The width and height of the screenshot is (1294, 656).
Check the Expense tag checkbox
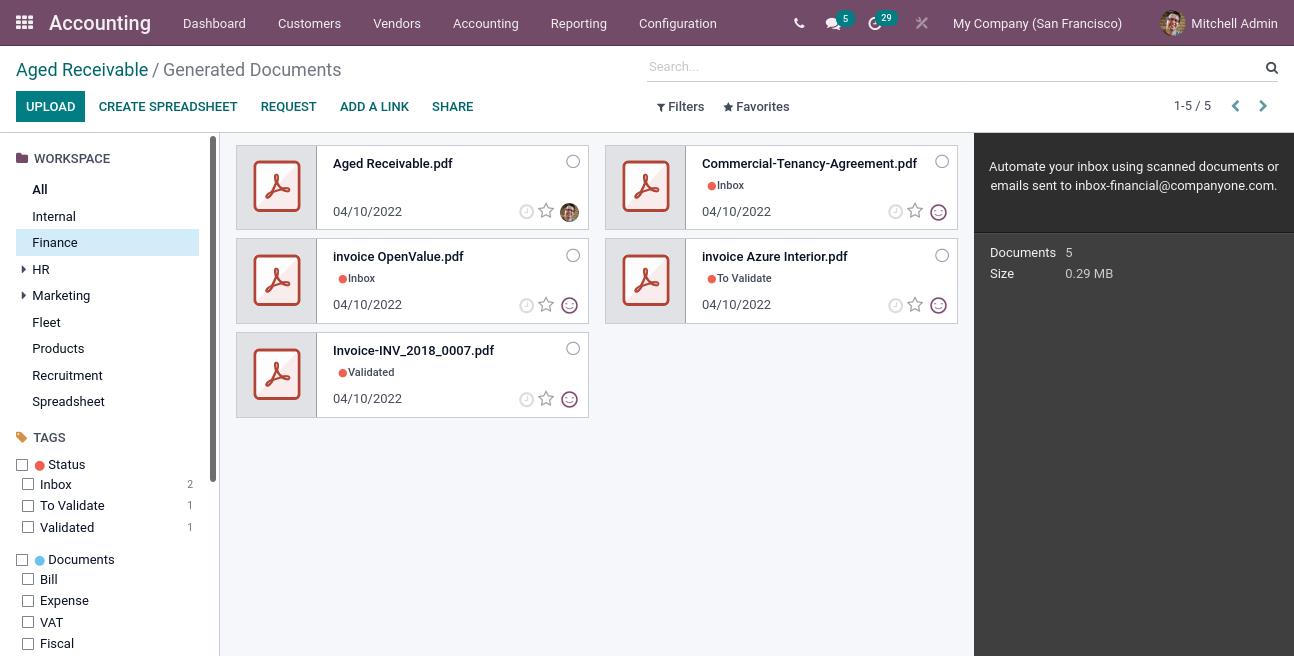point(28,601)
